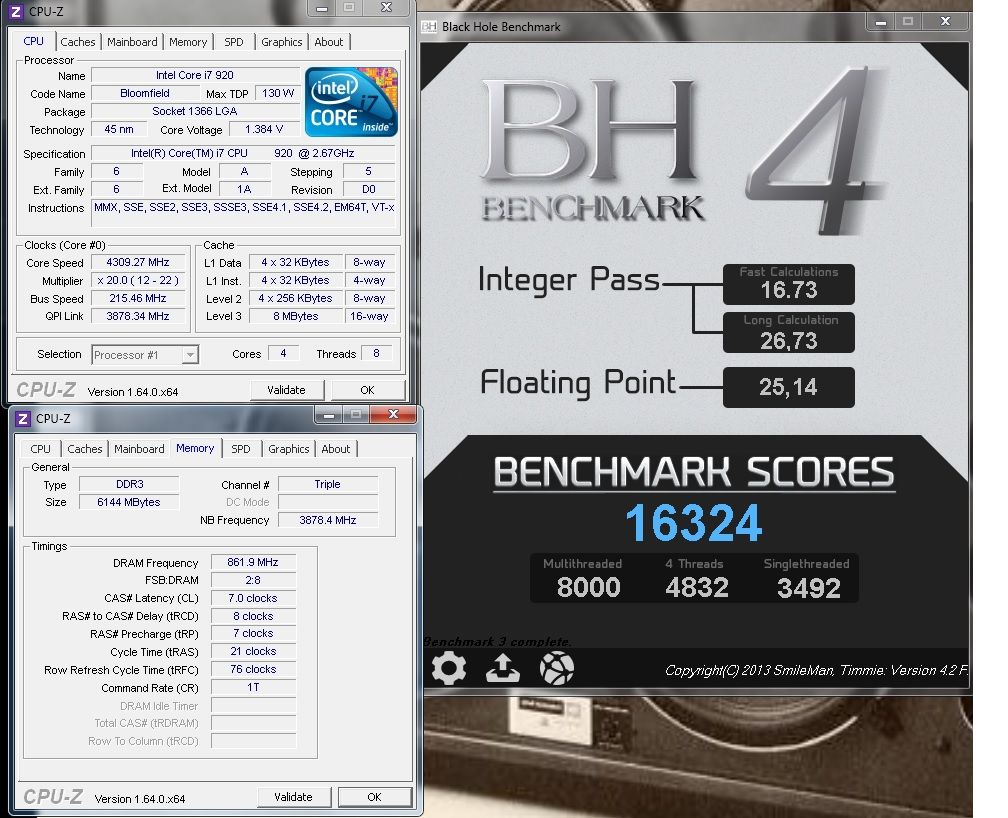
Task: Click the Stepping value 5
Action: [x=368, y=172]
